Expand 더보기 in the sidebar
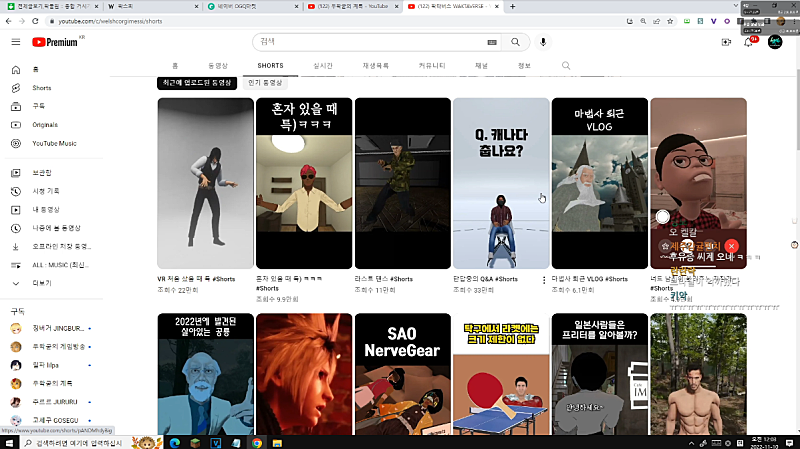 click(x=41, y=283)
